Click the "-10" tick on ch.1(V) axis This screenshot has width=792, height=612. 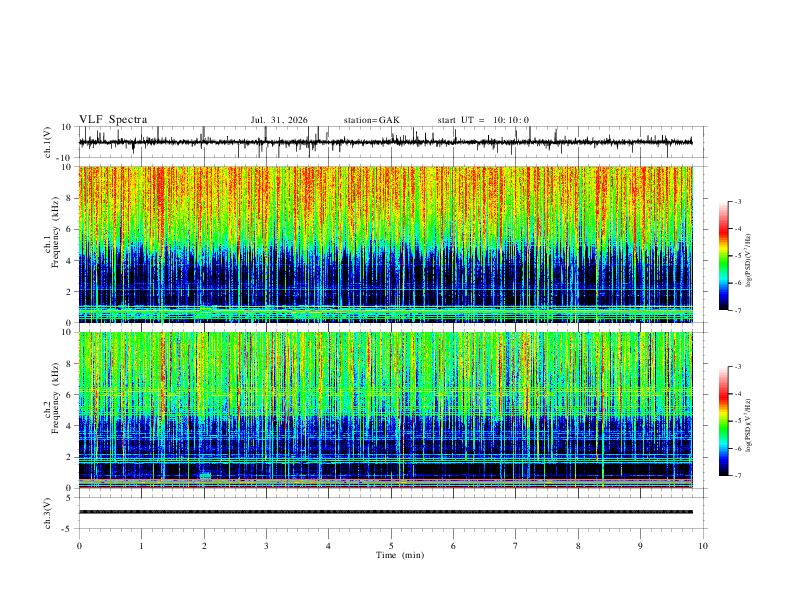[66, 158]
